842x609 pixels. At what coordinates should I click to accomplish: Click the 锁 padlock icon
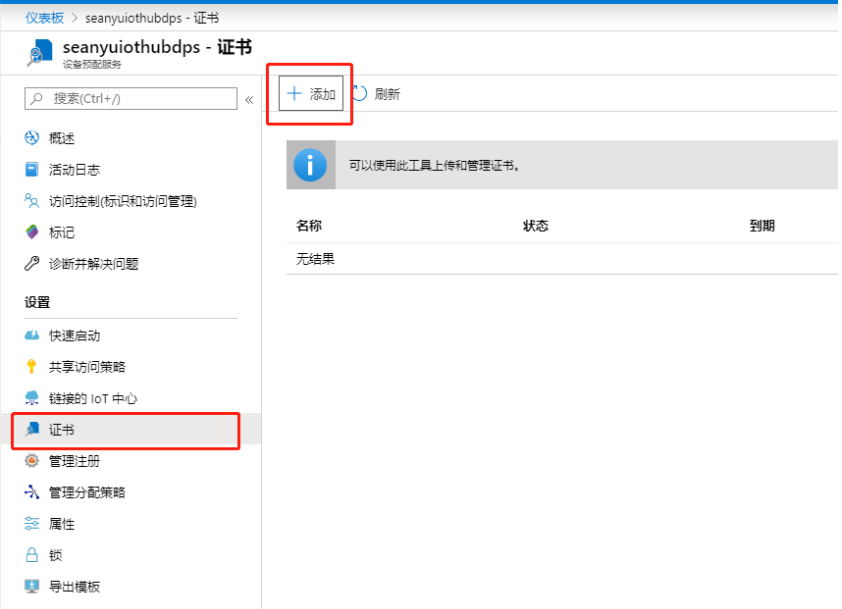click(32, 555)
